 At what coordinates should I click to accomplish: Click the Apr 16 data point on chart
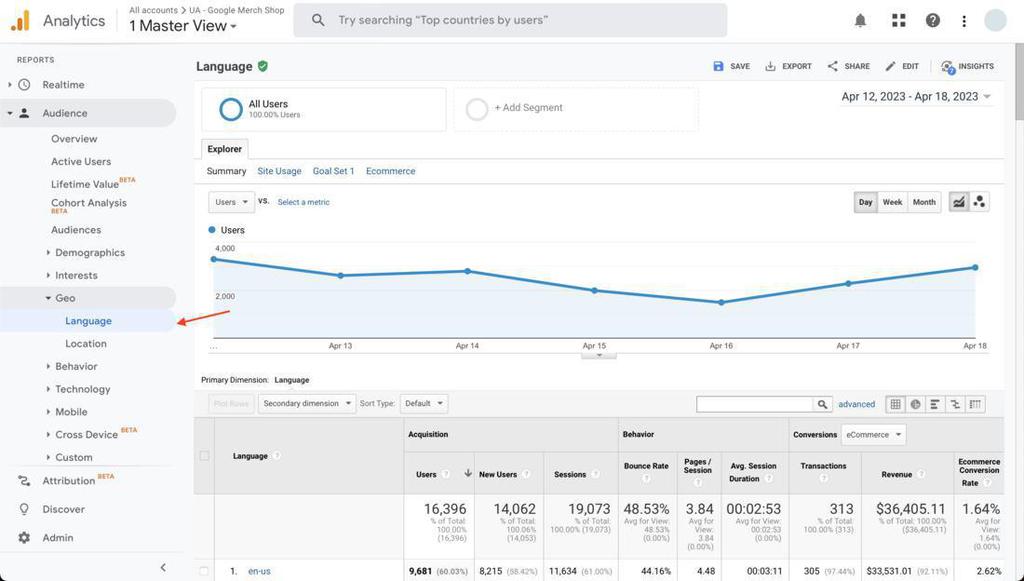tap(721, 302)
